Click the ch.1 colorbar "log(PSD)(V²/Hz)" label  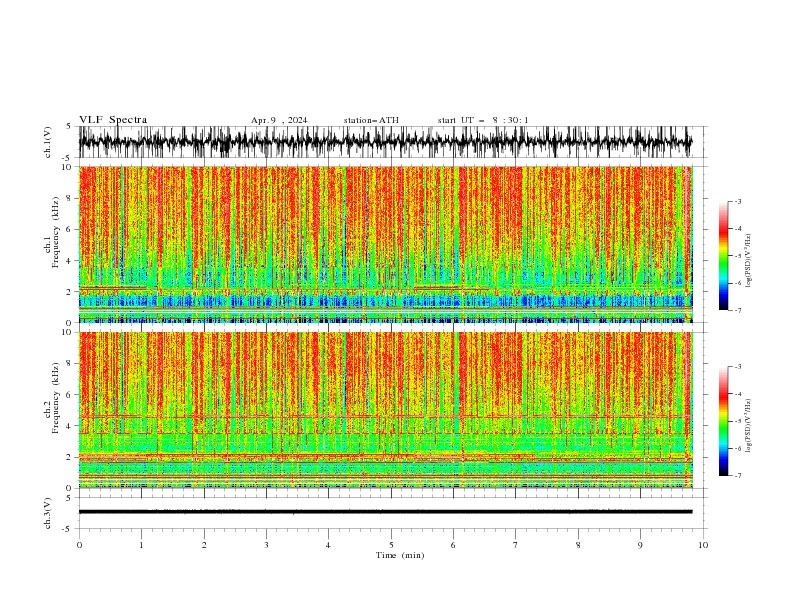pos(748,261)
